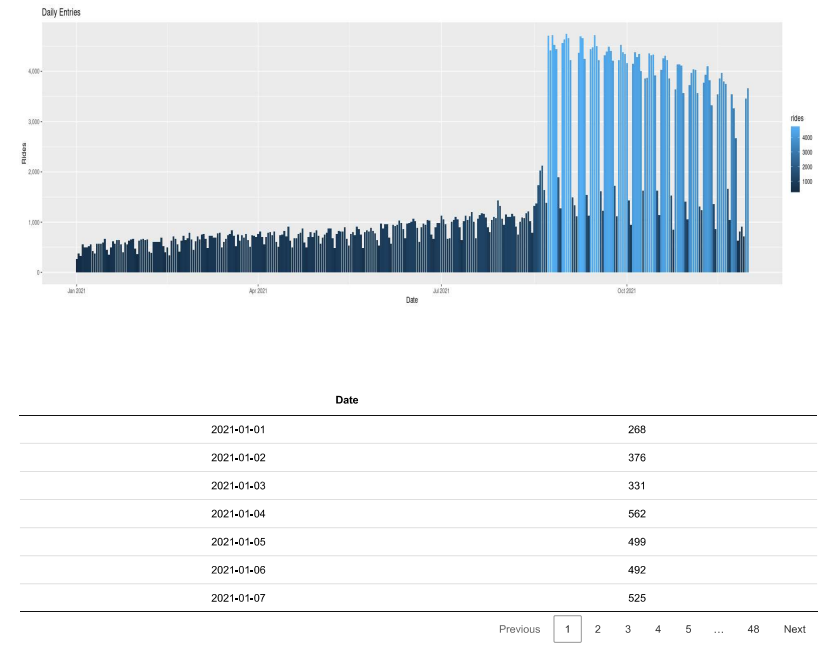Select page 5 in pagination
This screenshot has width=834, height=657.
688,629
